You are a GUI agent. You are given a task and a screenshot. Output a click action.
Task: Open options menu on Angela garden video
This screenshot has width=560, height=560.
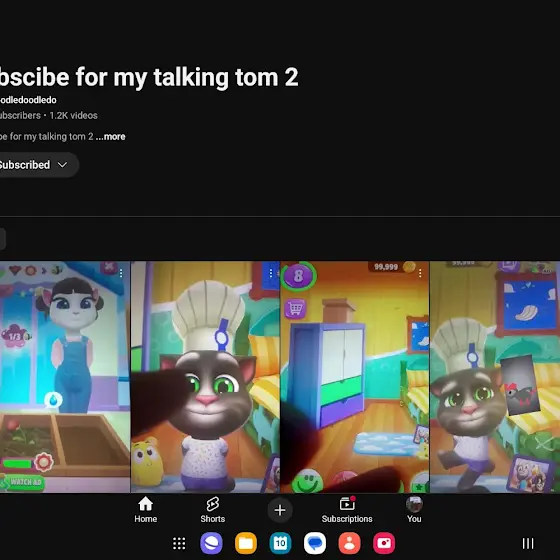[x=121, y=273]
